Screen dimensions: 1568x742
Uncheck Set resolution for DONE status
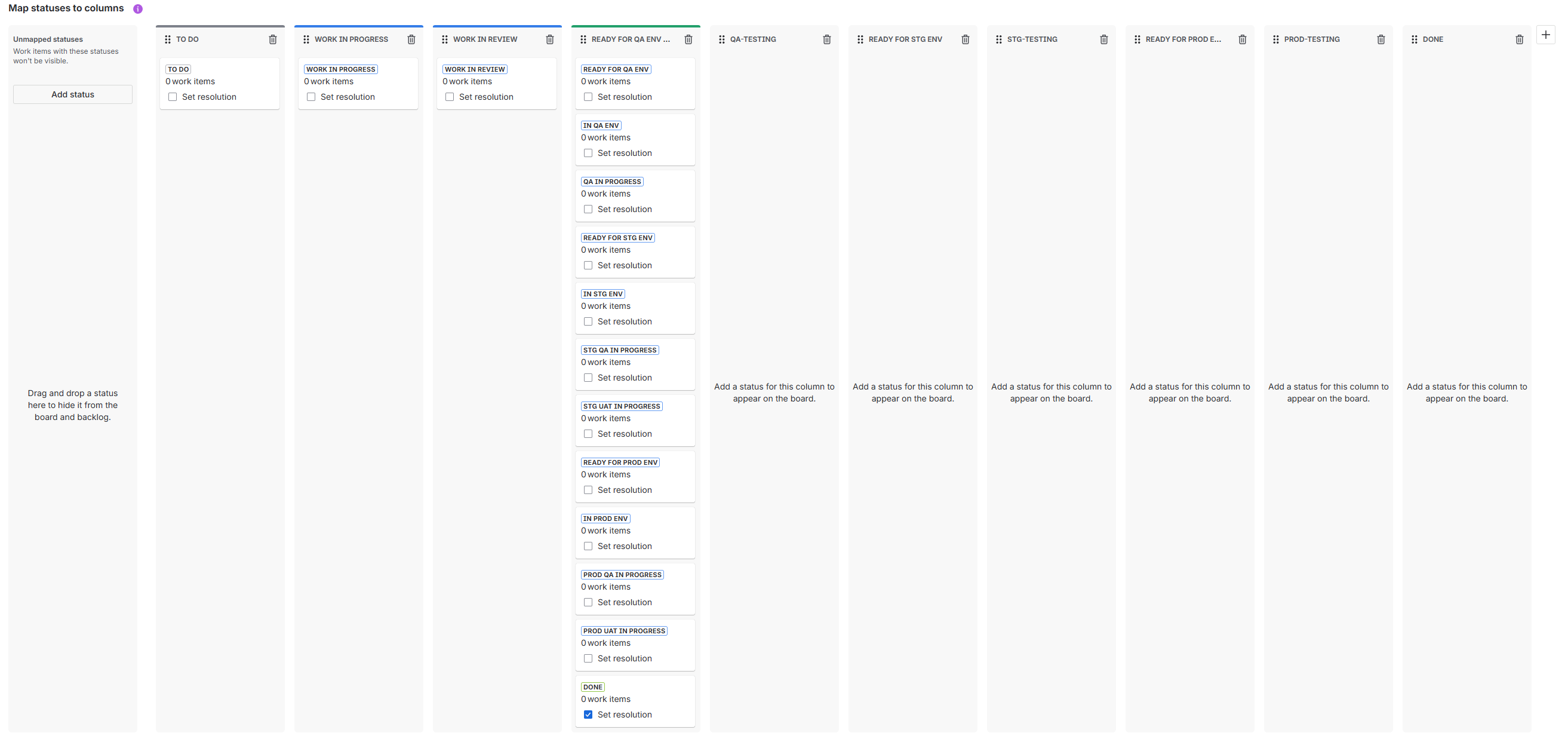[x=588, y=715]
